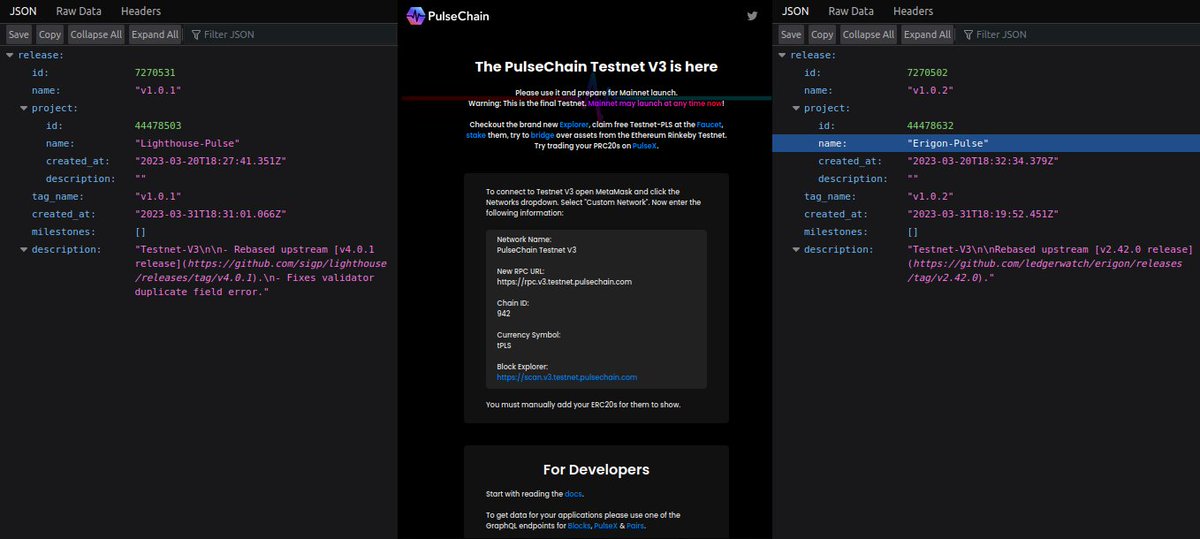The height and width of the screenshot is (539, 1200).
Task: Collapse the release node in left JSON viewer
Action: (x=10, y=55)
